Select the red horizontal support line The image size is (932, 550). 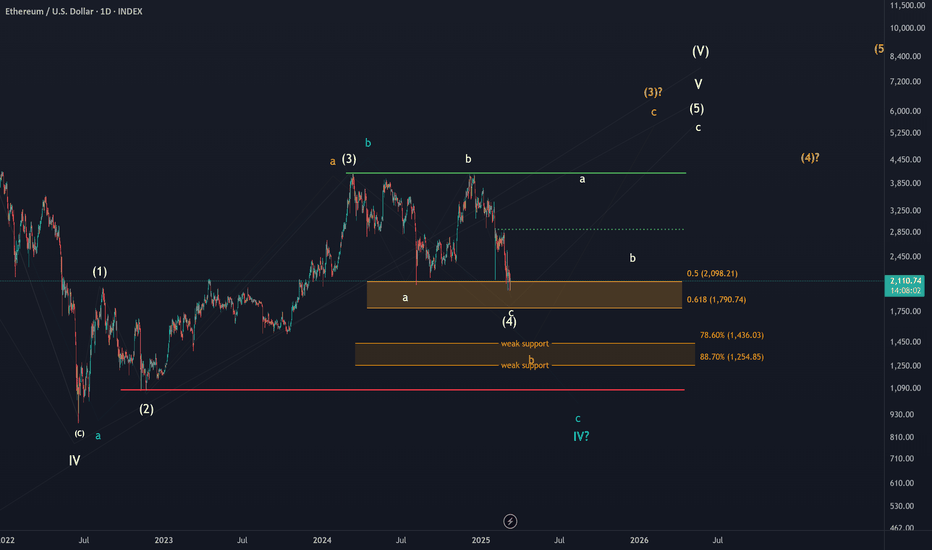tap(402, 390)
